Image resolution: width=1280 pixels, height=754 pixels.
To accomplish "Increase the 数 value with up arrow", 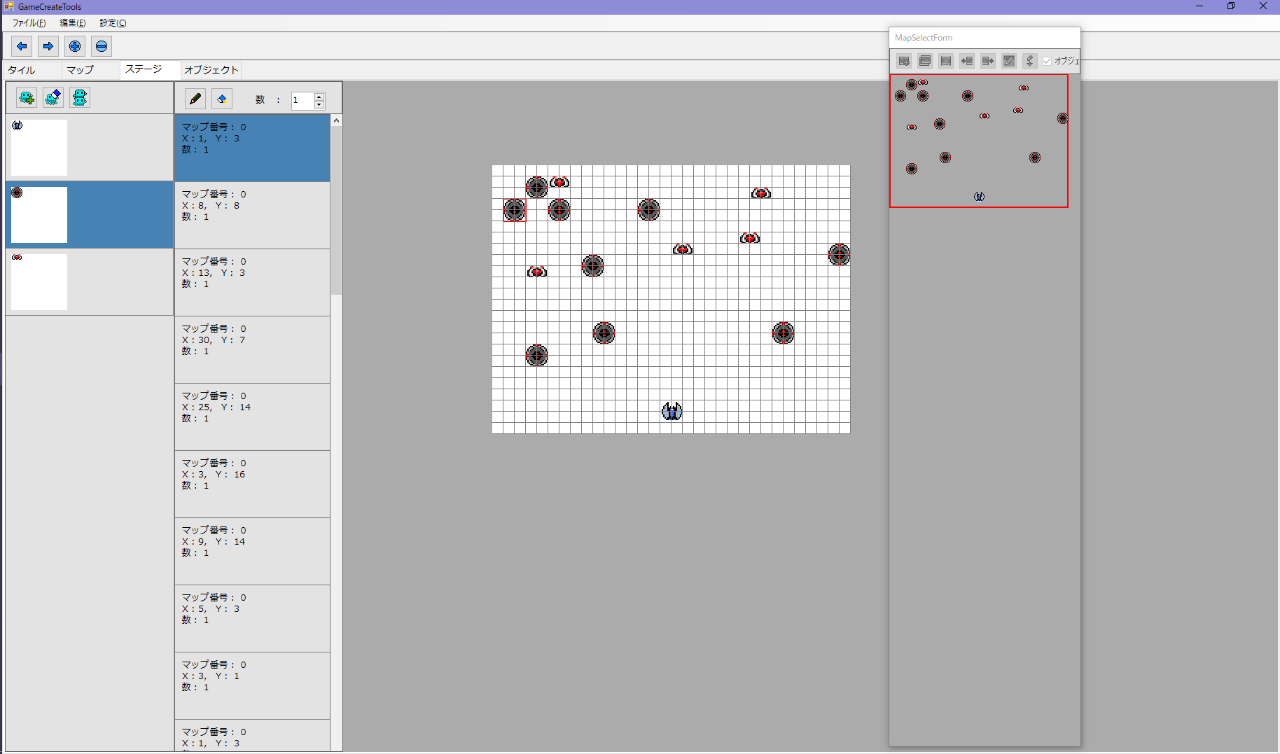I will click(x=319, y=96).
